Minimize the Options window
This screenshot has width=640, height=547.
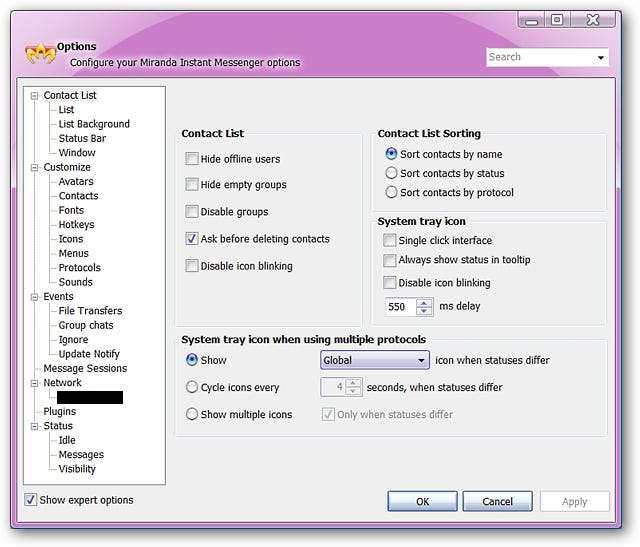pyautogui.click(x=531, y=20)
